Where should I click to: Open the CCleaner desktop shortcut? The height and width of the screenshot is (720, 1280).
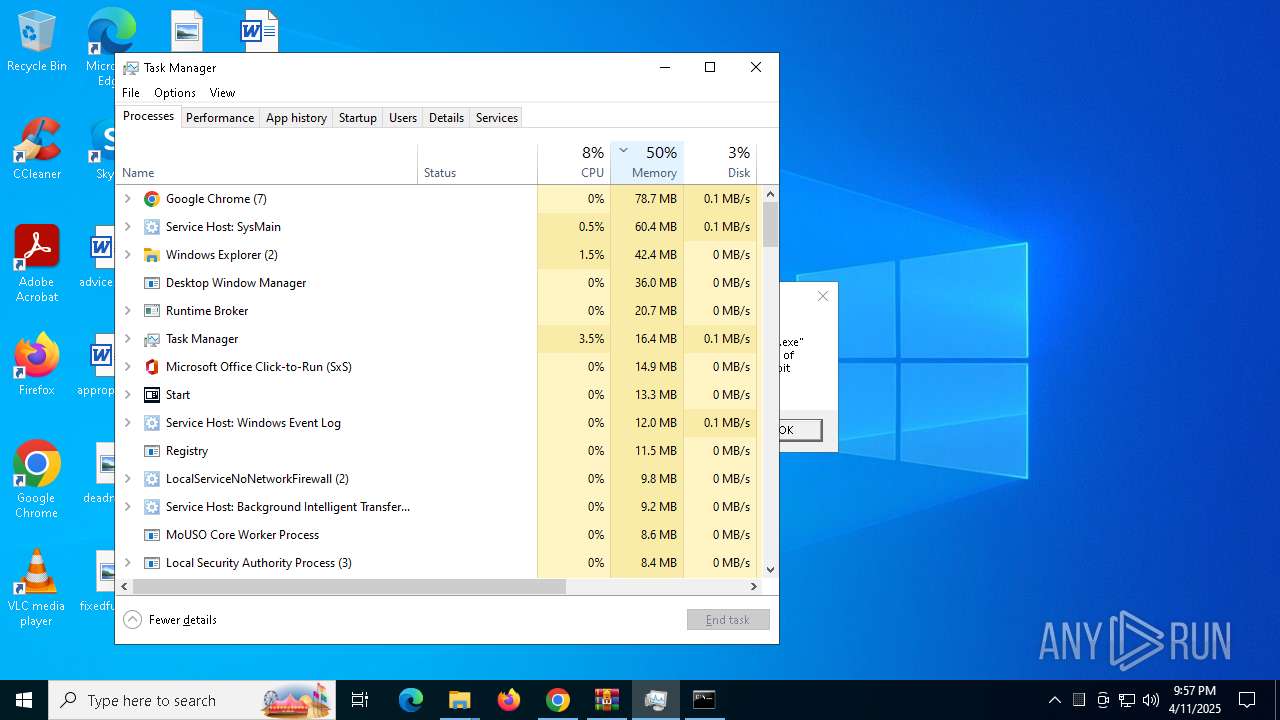[x=37, y=150]
